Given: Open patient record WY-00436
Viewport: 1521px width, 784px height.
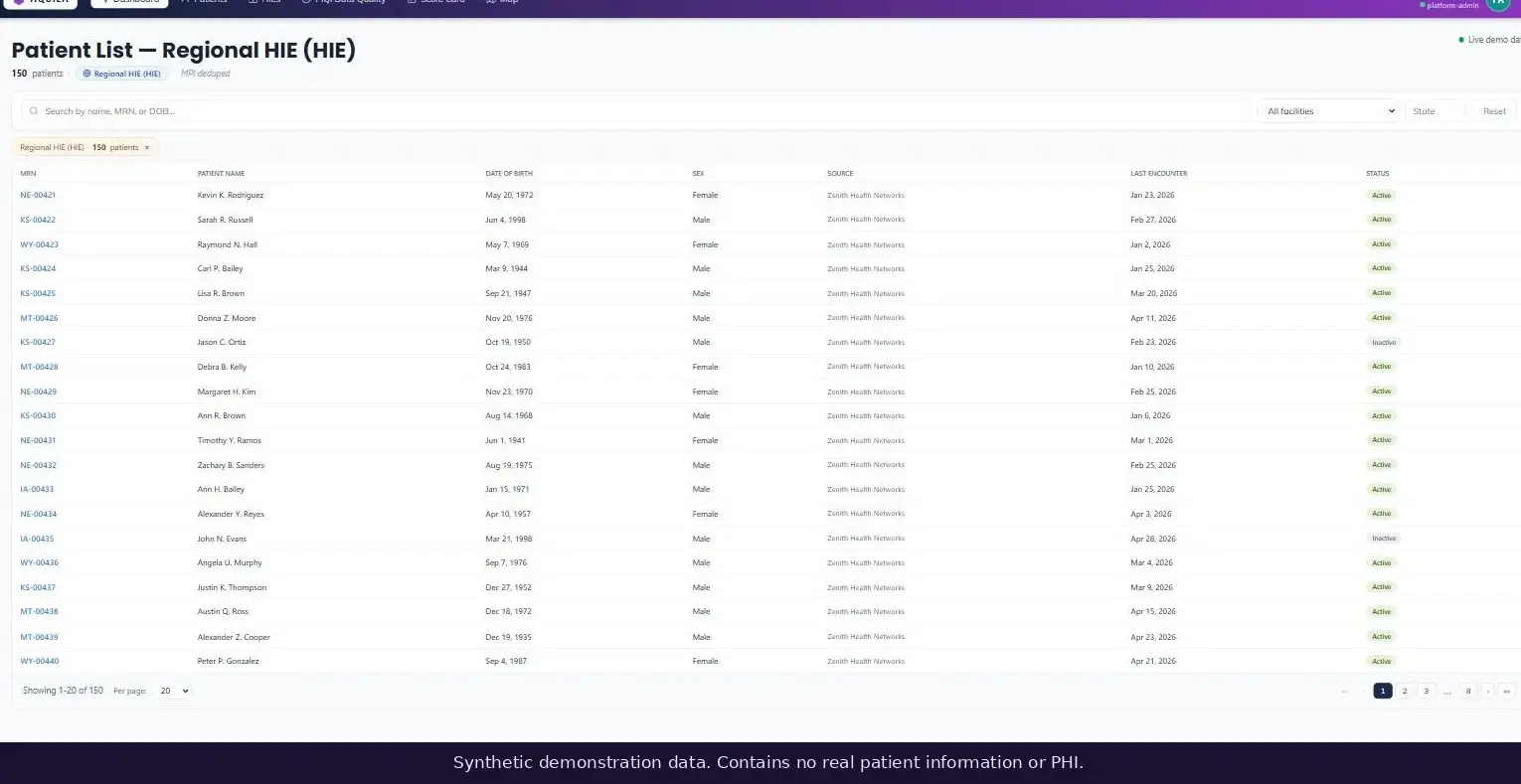Looking at the screenshot, I should click(39, 563).
